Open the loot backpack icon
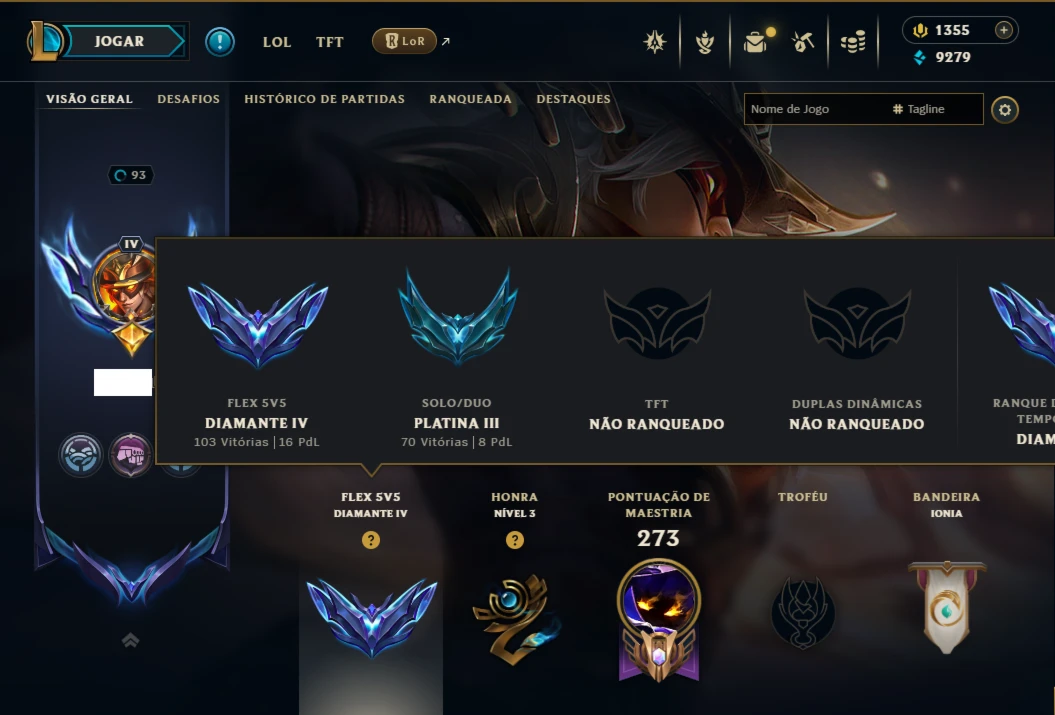The image size is (1055, 715). [x=755, y=42]
